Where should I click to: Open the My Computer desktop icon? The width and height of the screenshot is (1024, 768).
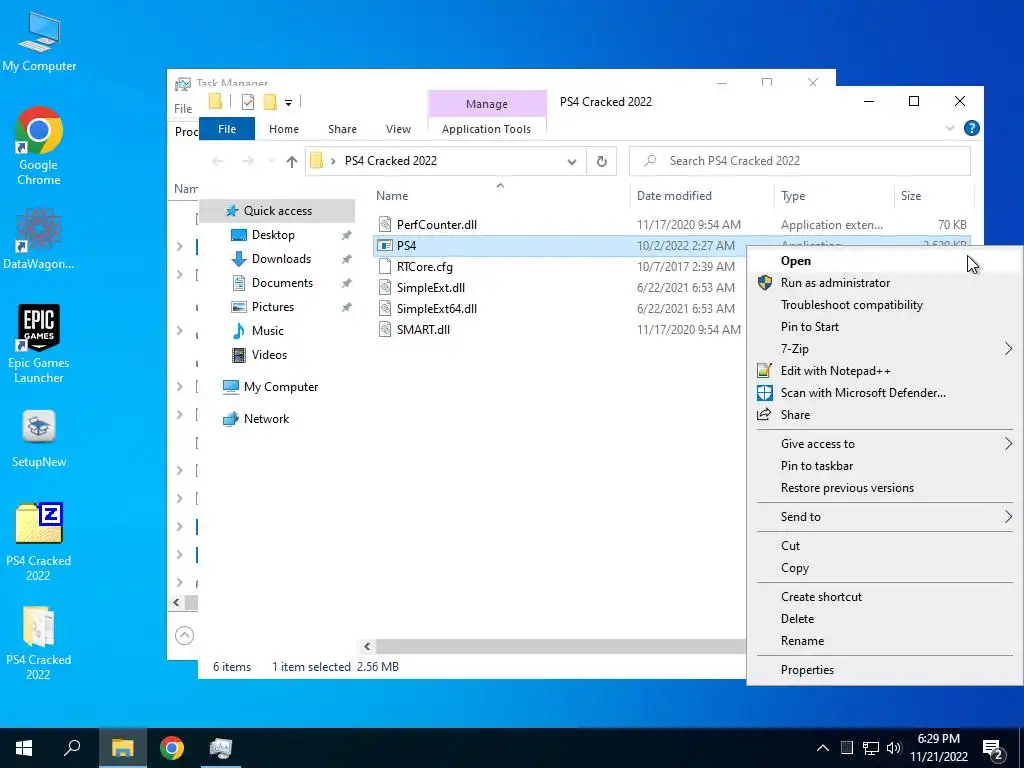[39, 42]
